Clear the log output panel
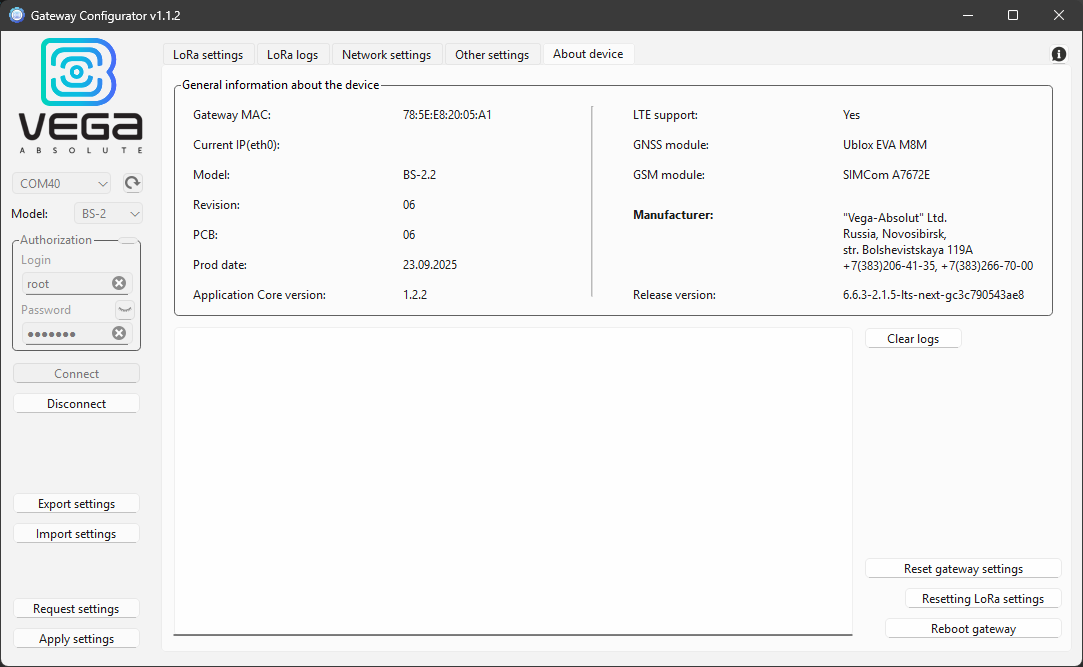This screenshot has width=1083, height=667. pos(912,338)
